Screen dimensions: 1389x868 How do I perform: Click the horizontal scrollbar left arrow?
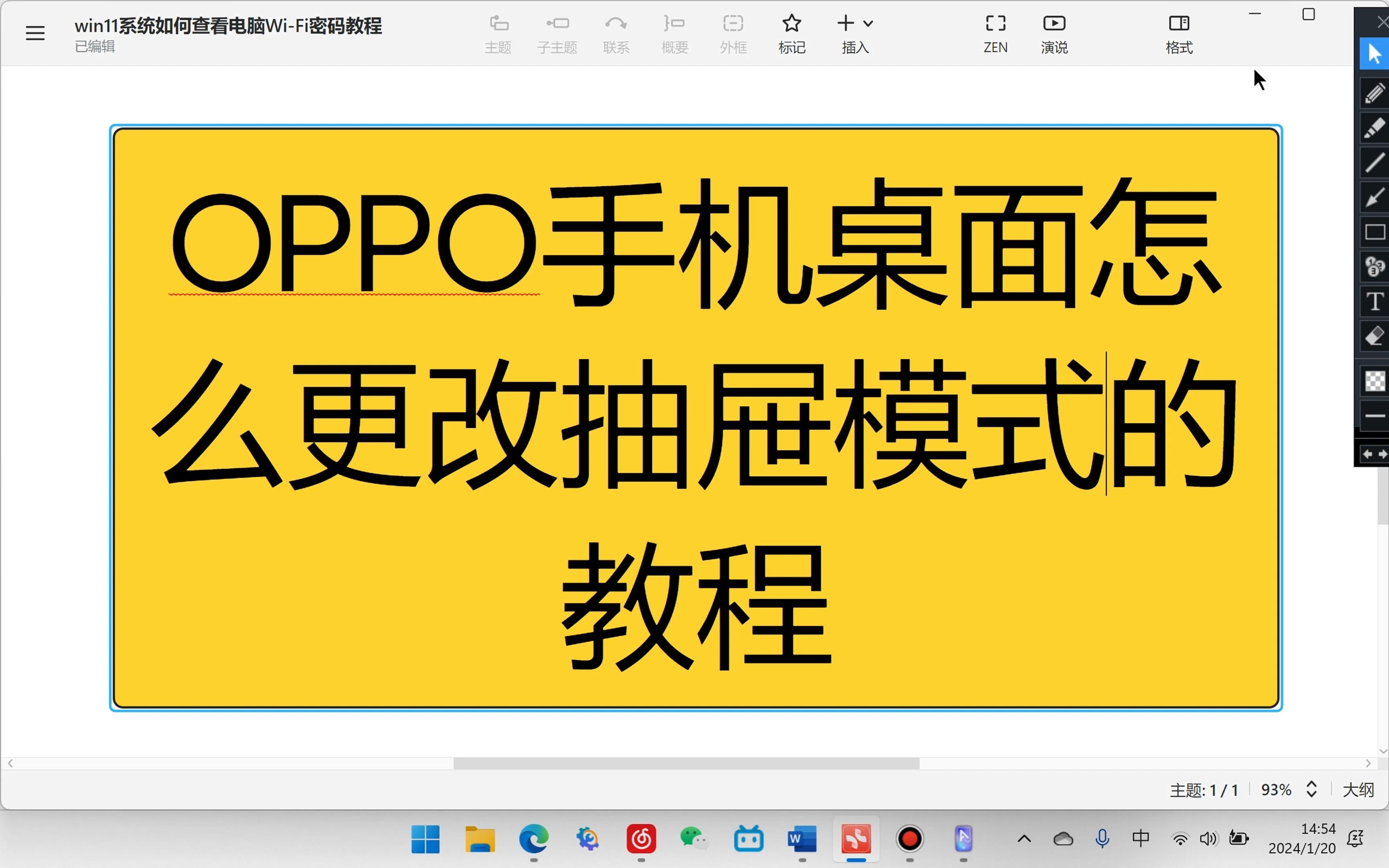click(10, 764)
